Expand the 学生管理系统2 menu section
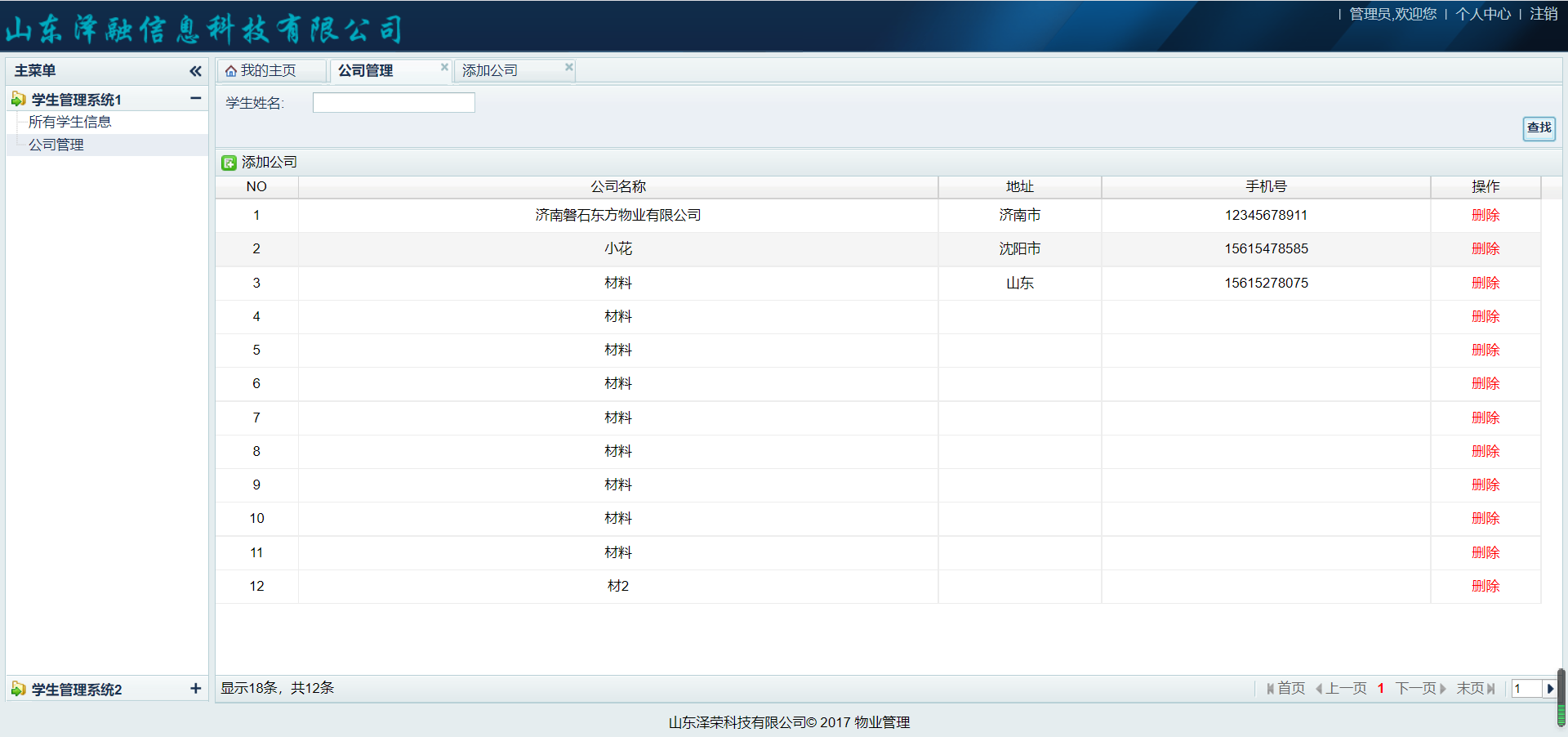The height and width of the screenshot is (737, 1568). pyautogui.click(x=195, y=689)
